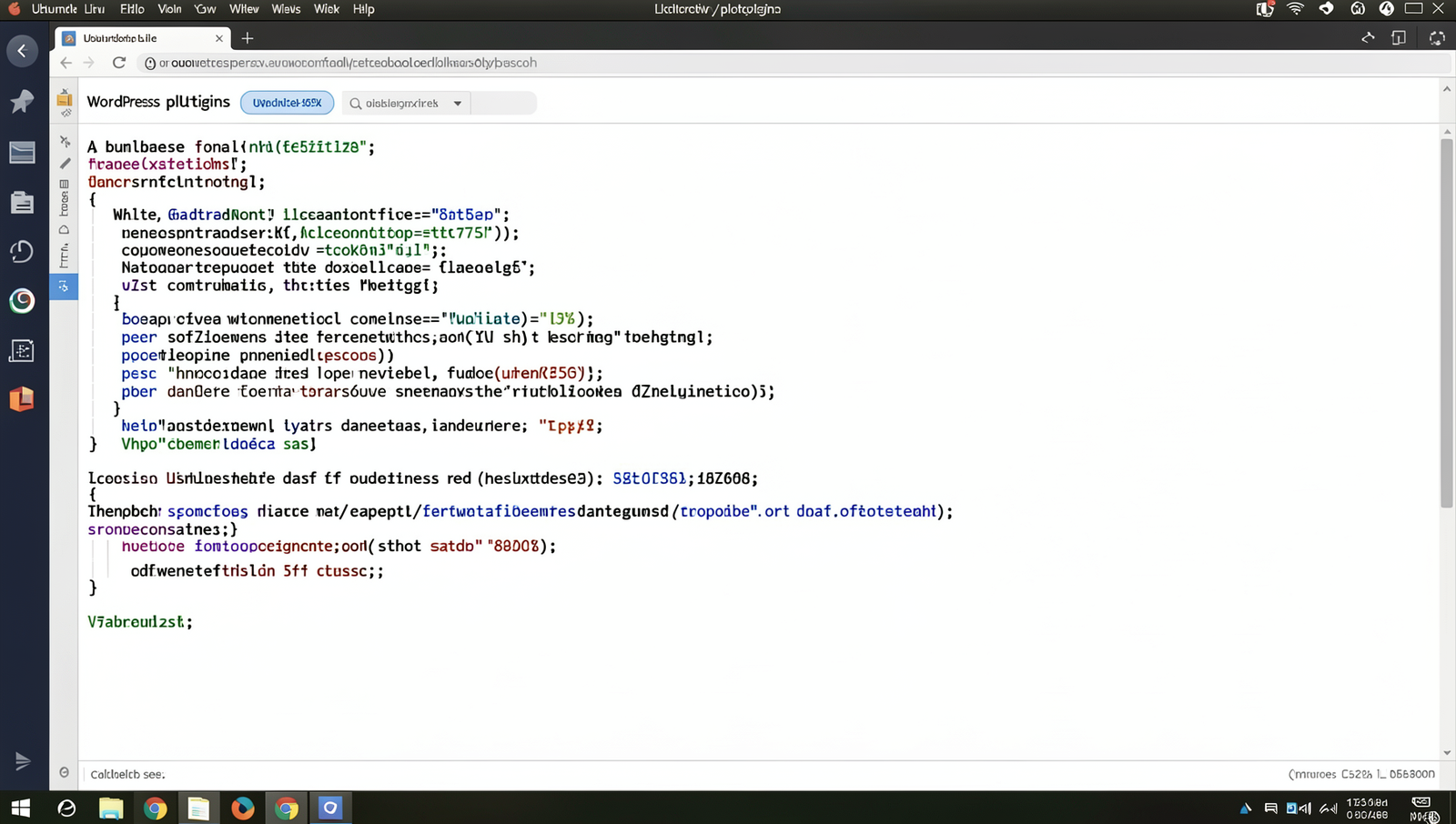Screen dimensions: 1456x824
Task: Select the Uountrdone bile browser tab
Action: tap(143, 38)
